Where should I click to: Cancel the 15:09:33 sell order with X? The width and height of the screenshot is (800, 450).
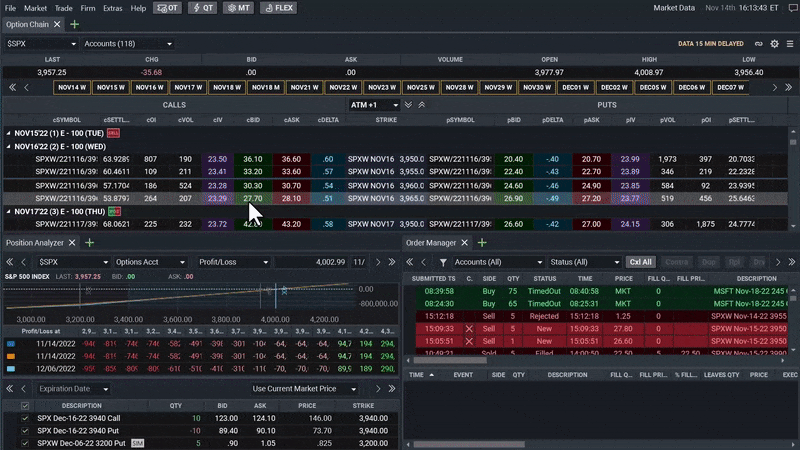click(469, 328)
